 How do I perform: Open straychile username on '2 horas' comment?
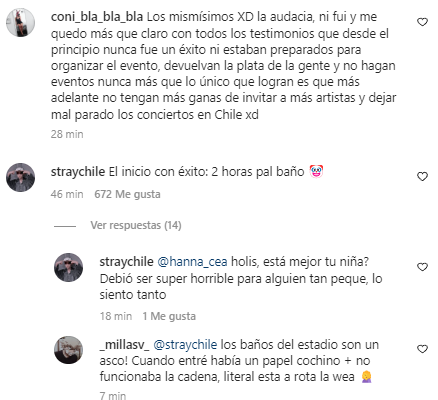click(x=78, y=172)
